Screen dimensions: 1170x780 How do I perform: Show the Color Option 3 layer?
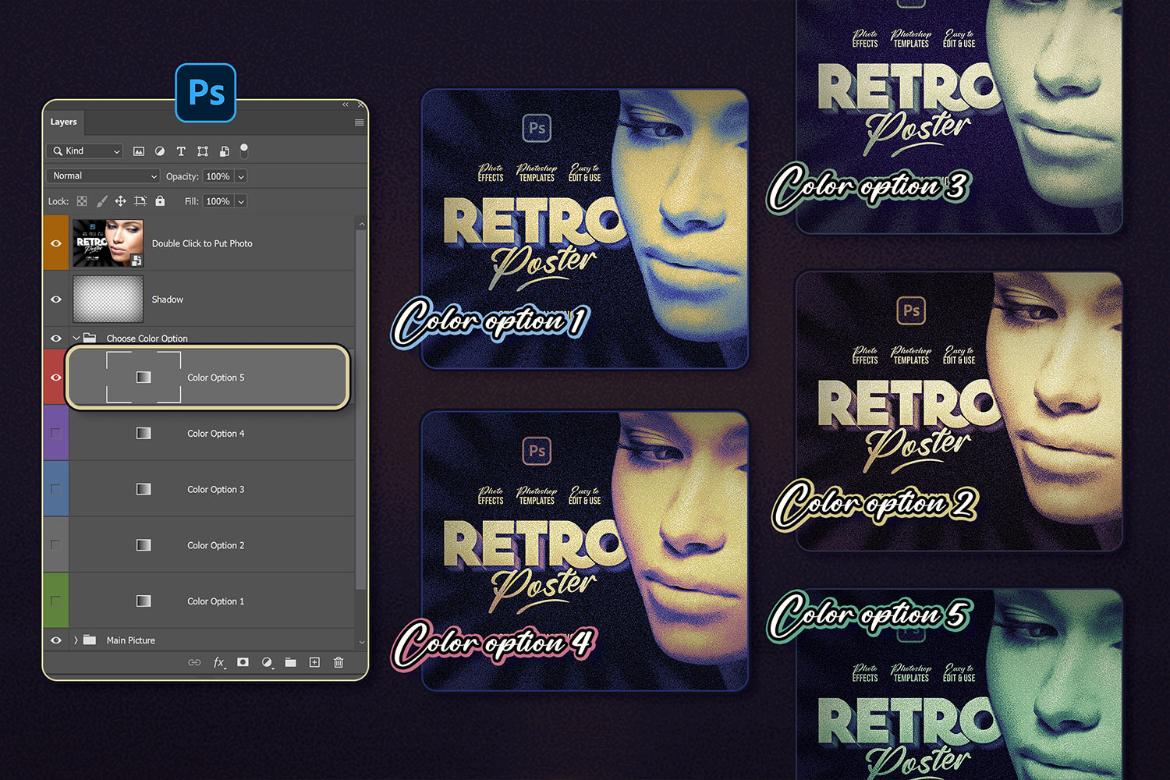[x=56, y=489]
